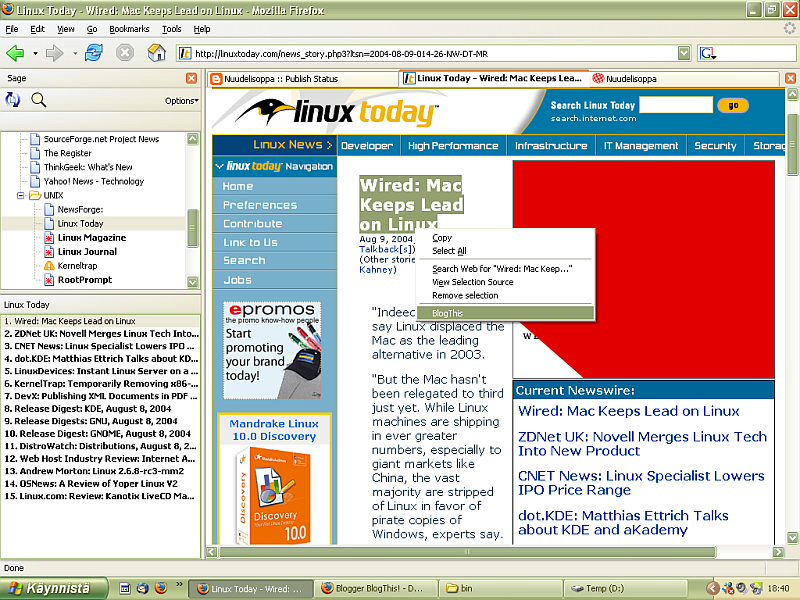800x600 pixels.
Task: Click the Stop loading icon
Action: [x=125, y=53]
